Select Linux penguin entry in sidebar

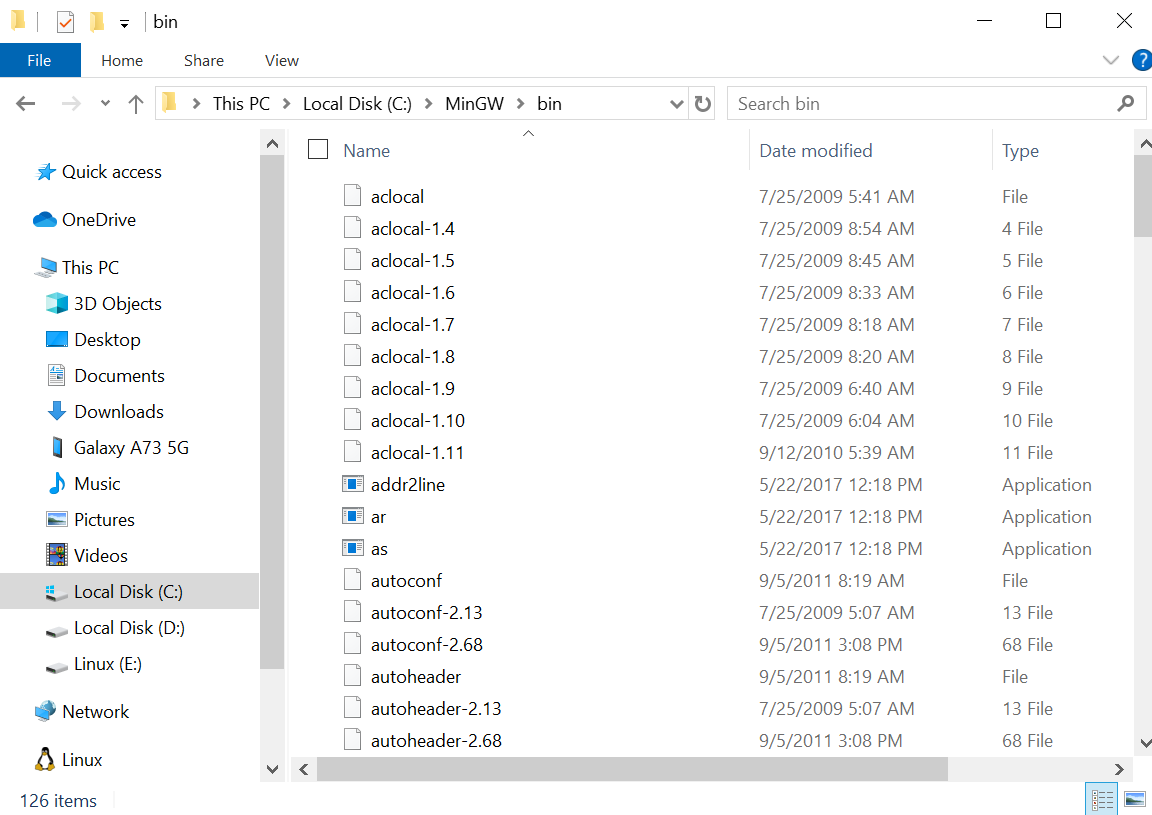point(82,760)
